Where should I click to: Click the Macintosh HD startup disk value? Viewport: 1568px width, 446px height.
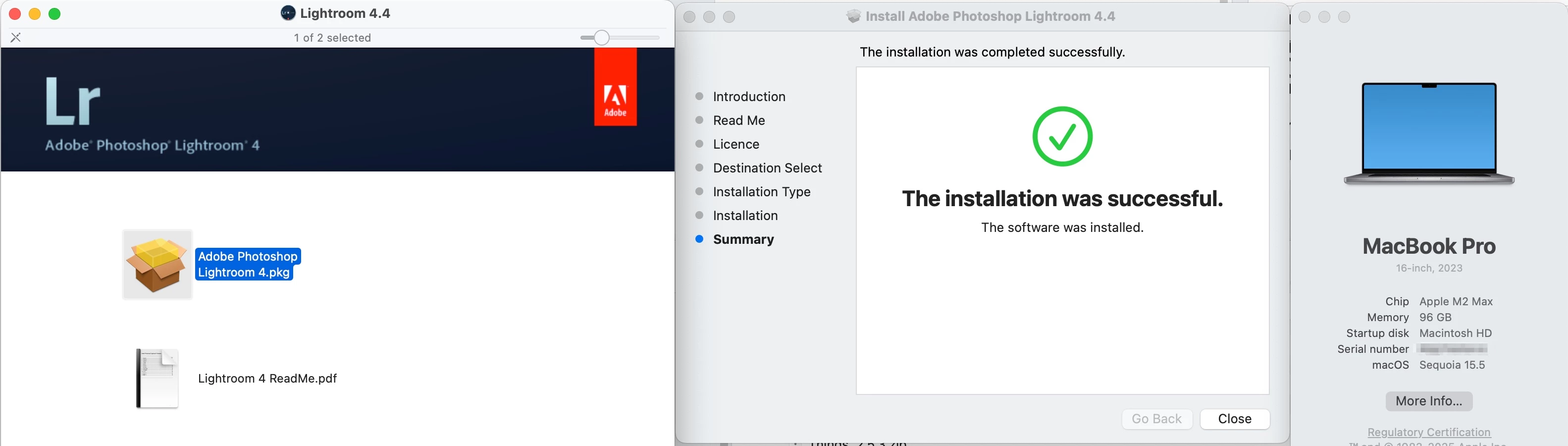coord(1456,333)
